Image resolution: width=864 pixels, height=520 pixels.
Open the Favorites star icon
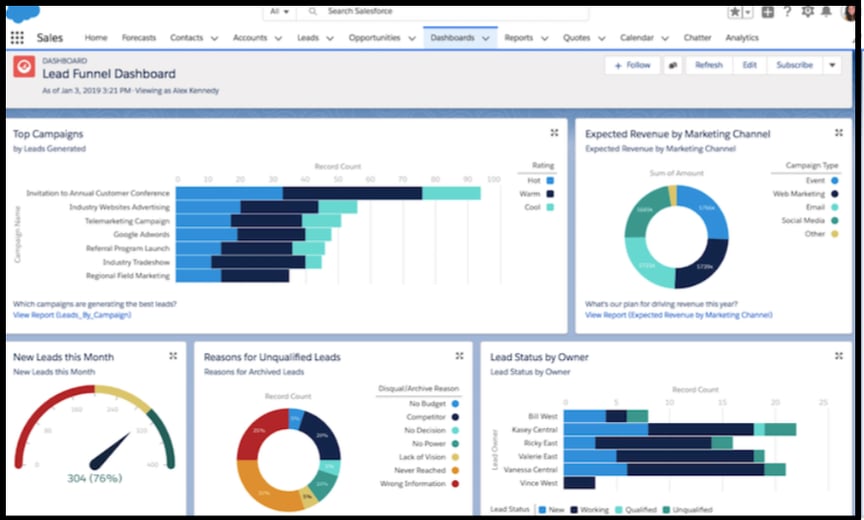point(735,12)
